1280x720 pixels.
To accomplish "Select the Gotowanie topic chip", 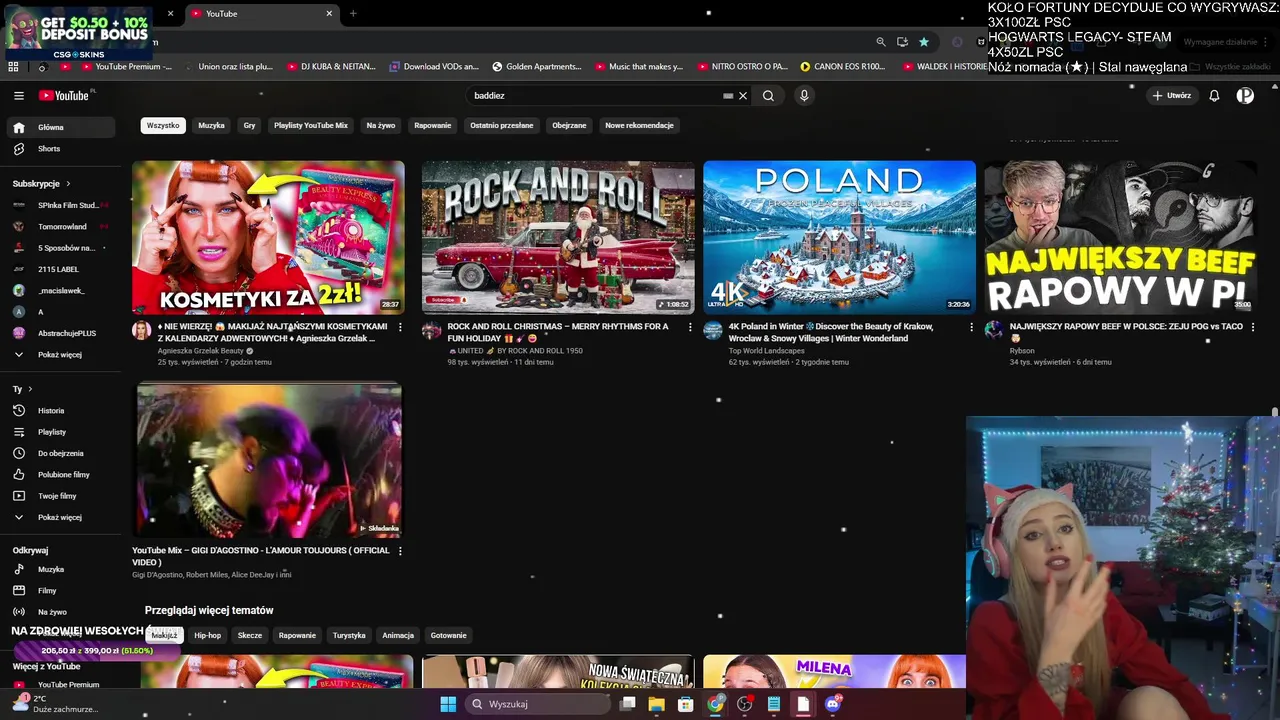I will (449, 636).
